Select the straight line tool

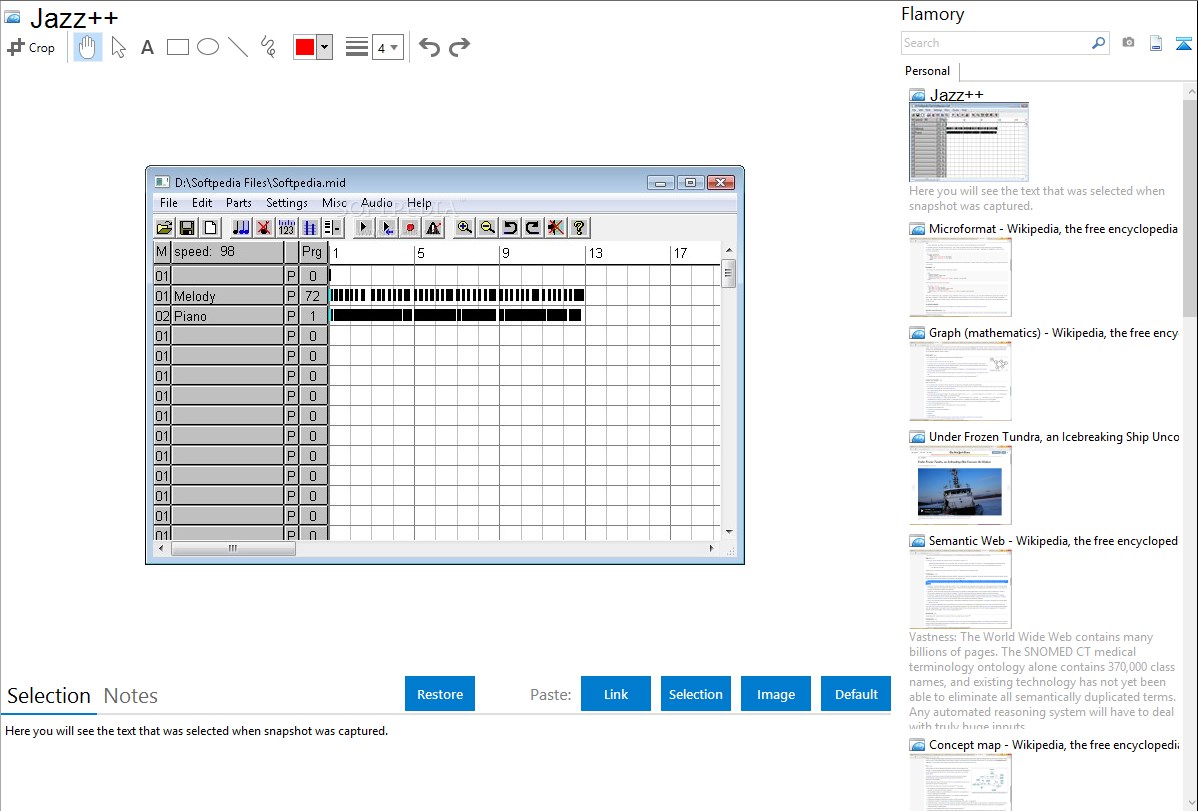(x=238, y=47)
